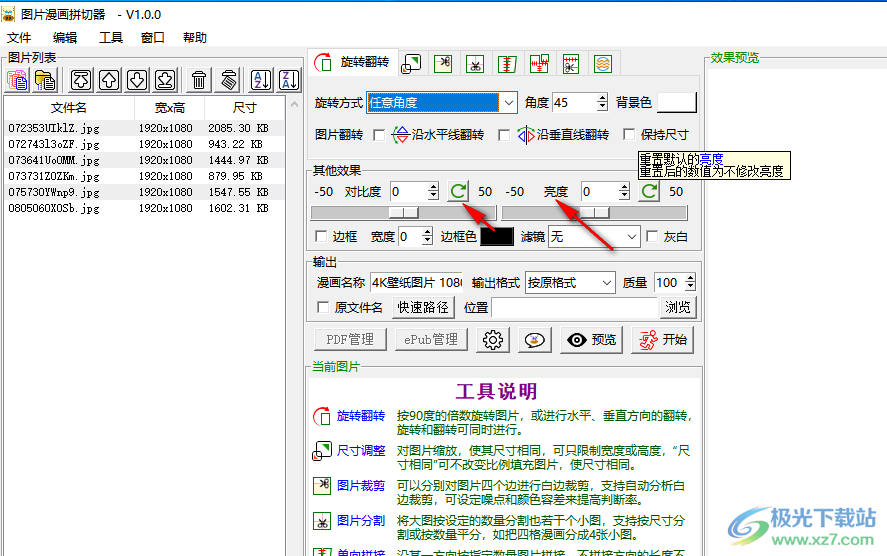
Task: Click the 亮度 spinner arrows
Action: pos(624,191)
